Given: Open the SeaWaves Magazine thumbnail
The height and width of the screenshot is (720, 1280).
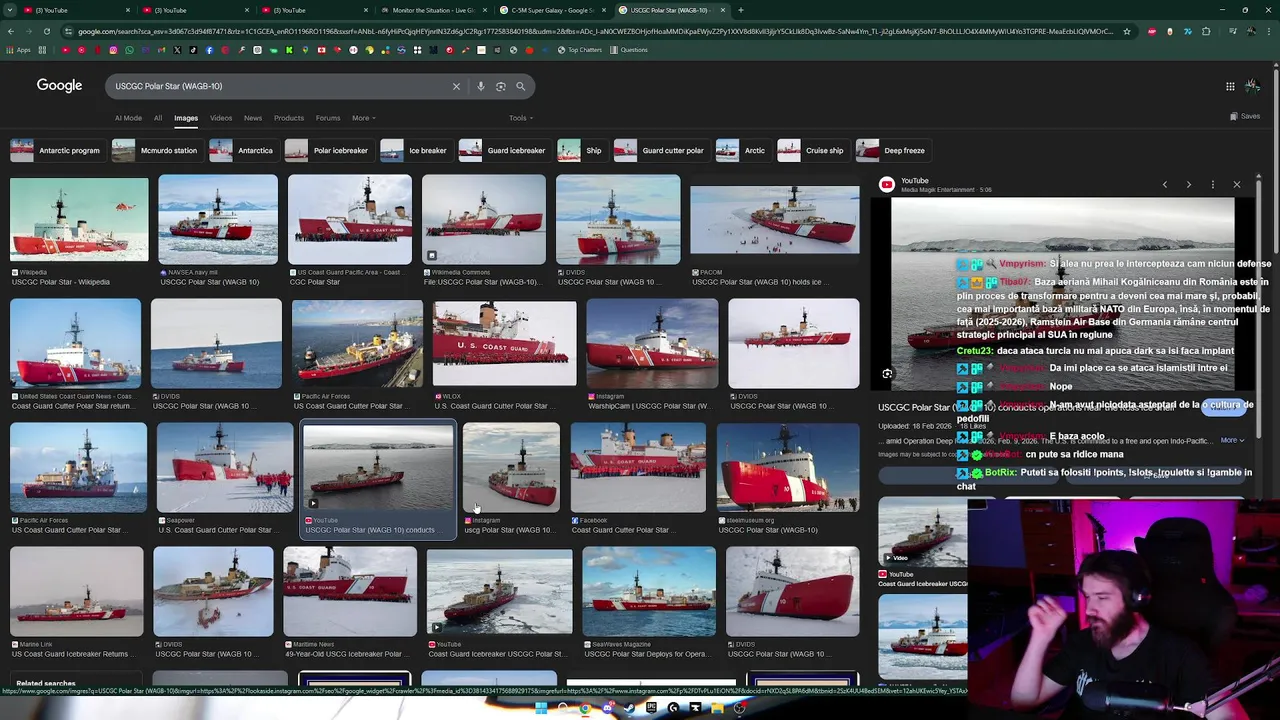Looking at the screenshot, I should (x=649, y=592).
